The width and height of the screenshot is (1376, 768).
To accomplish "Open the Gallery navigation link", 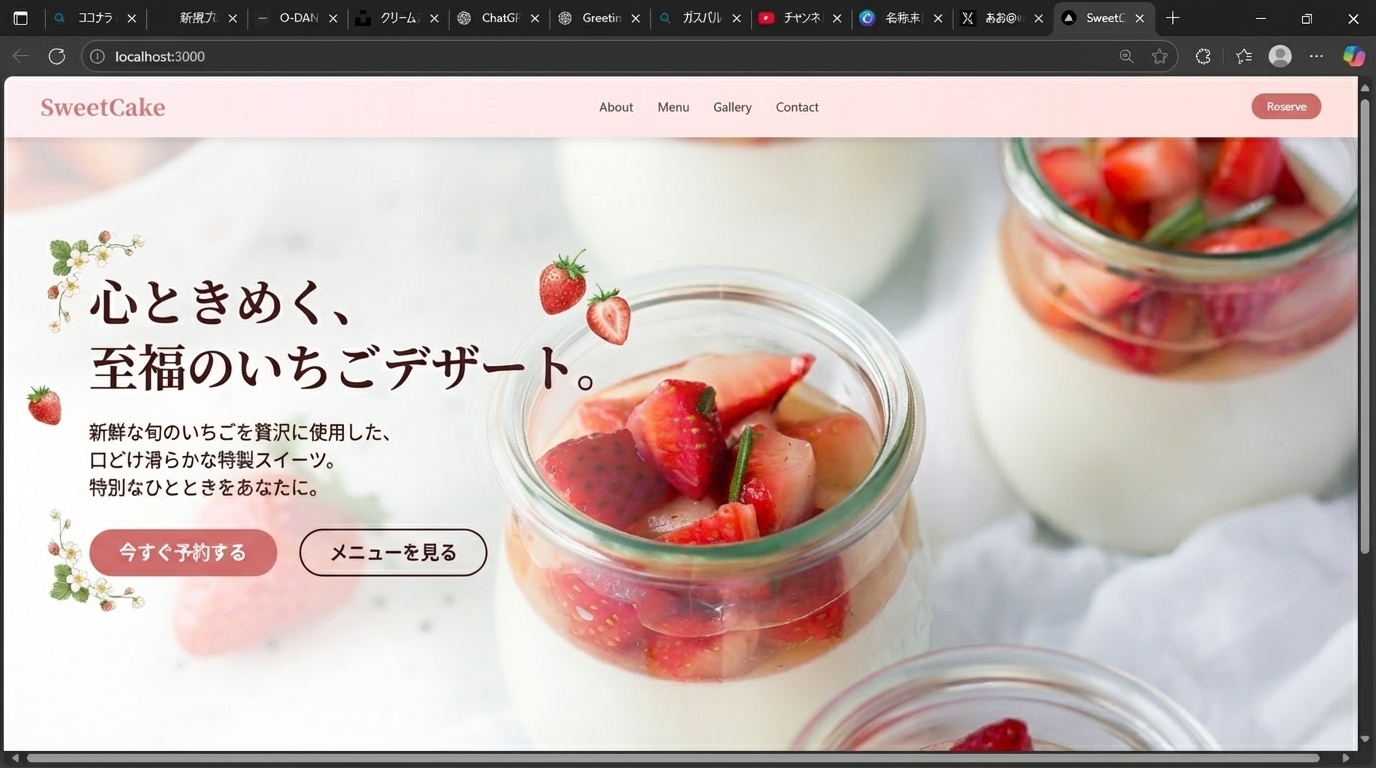I will [732, 107].
